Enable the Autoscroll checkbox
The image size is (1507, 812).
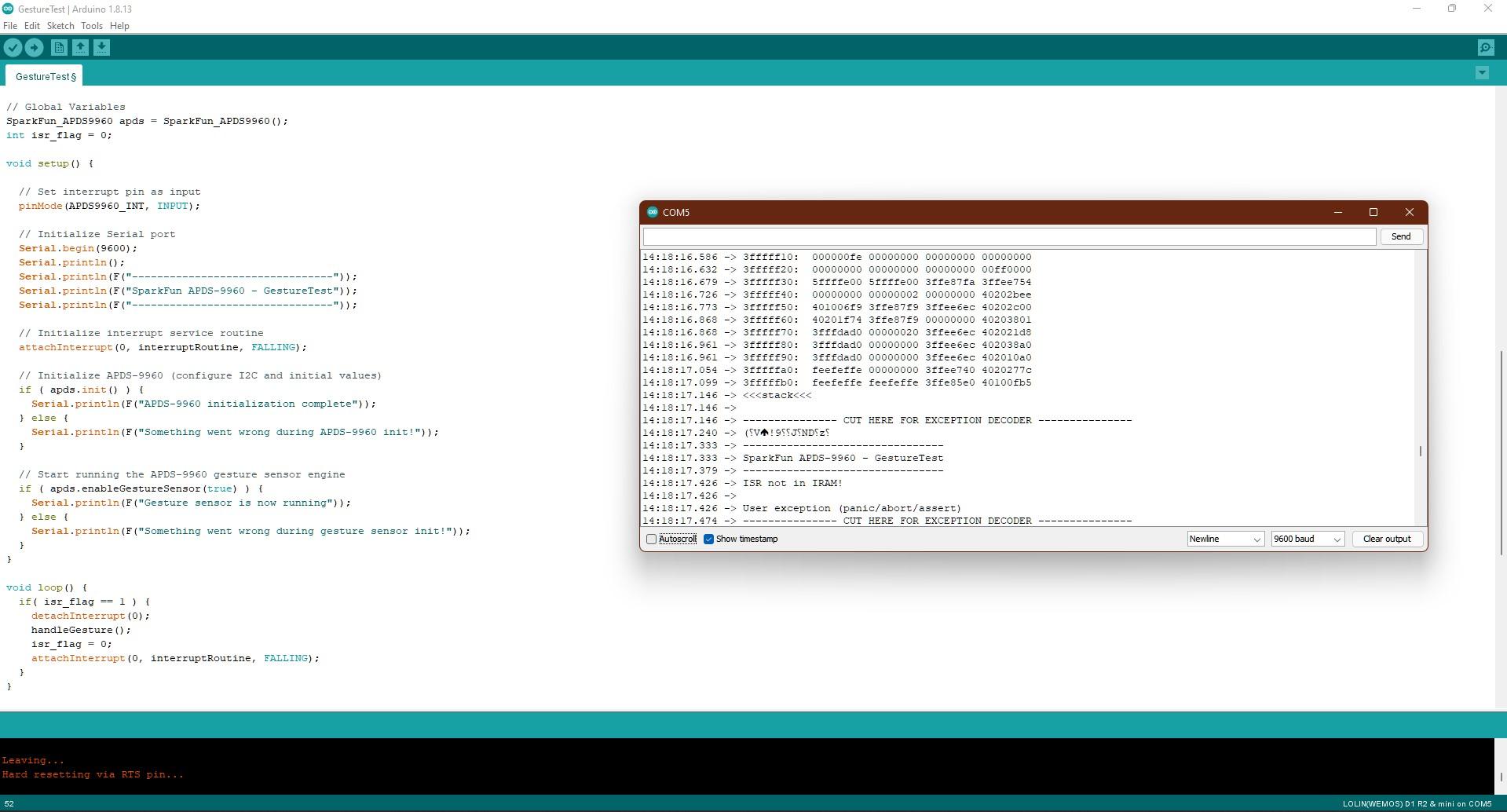click(651, 539)
